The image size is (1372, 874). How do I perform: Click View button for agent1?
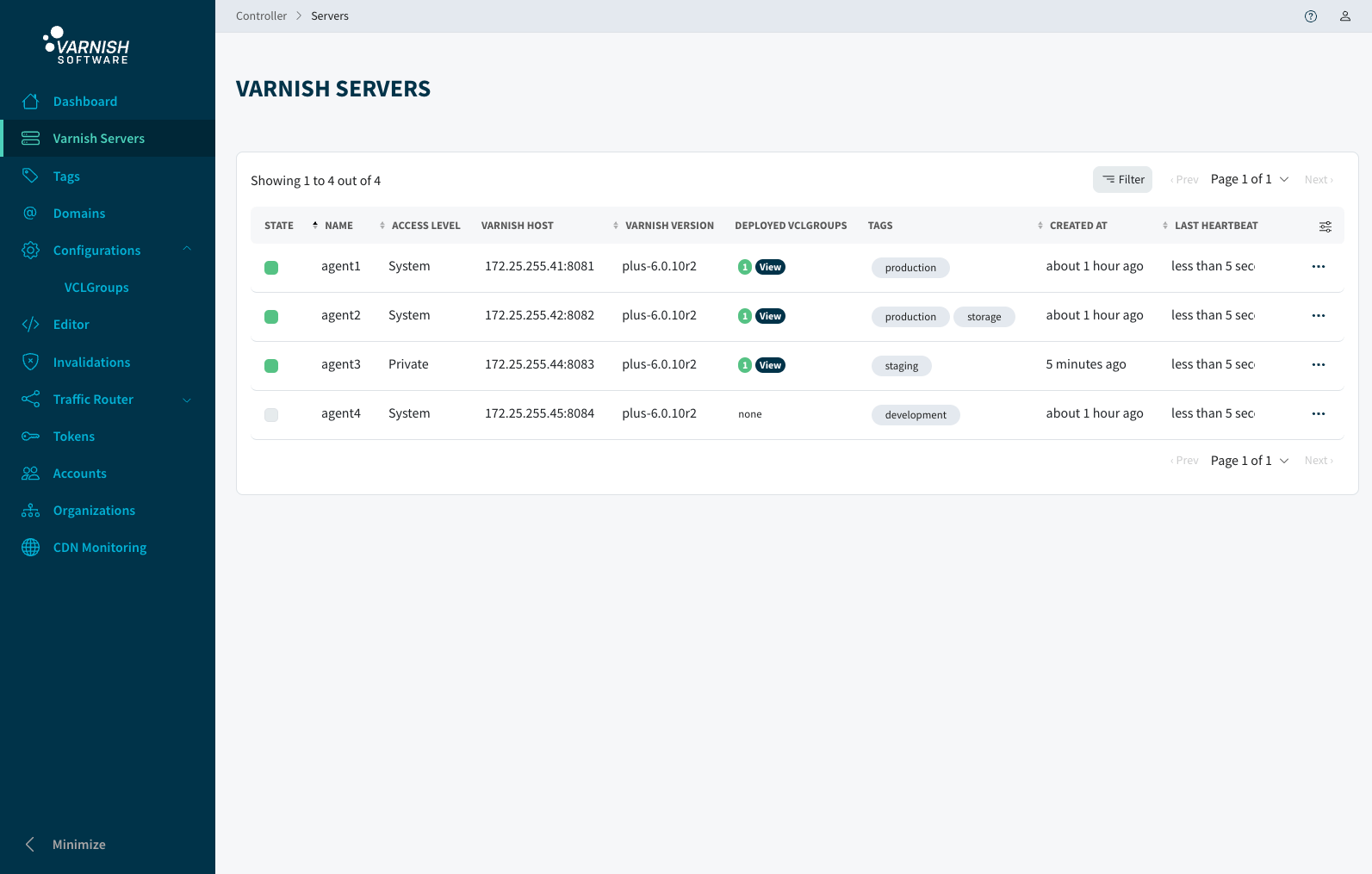(x=770, y=267)
